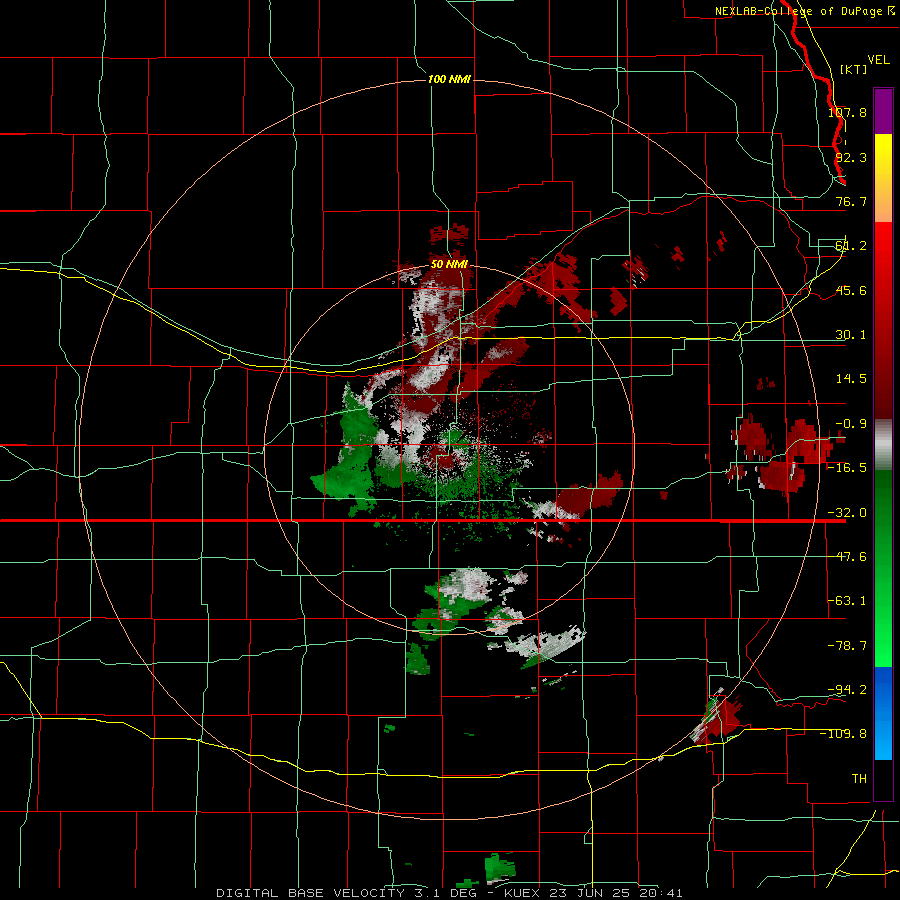900x900 pixels.
Task: Click the -94.2 legend value
Action: [847, 689]
